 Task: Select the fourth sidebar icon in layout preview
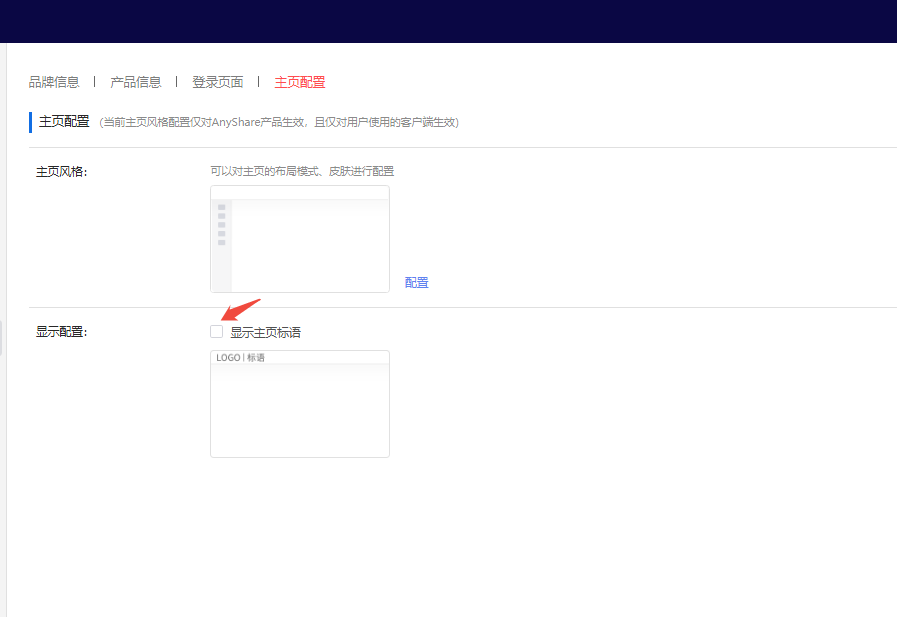[x=222, y=233]
